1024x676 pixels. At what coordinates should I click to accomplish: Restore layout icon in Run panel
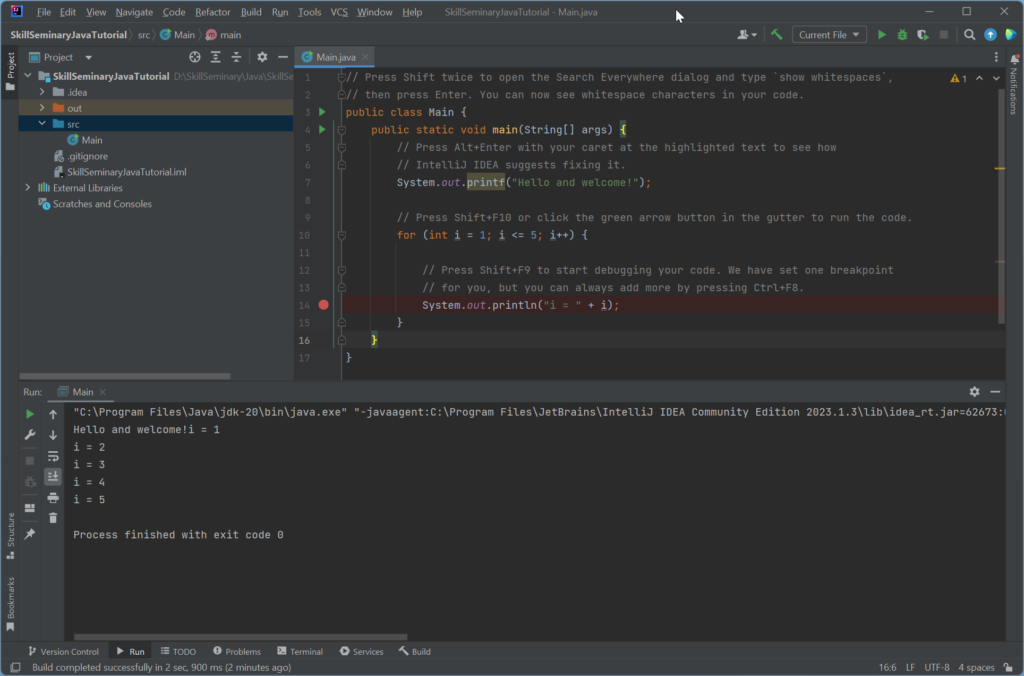coord(29,507)
